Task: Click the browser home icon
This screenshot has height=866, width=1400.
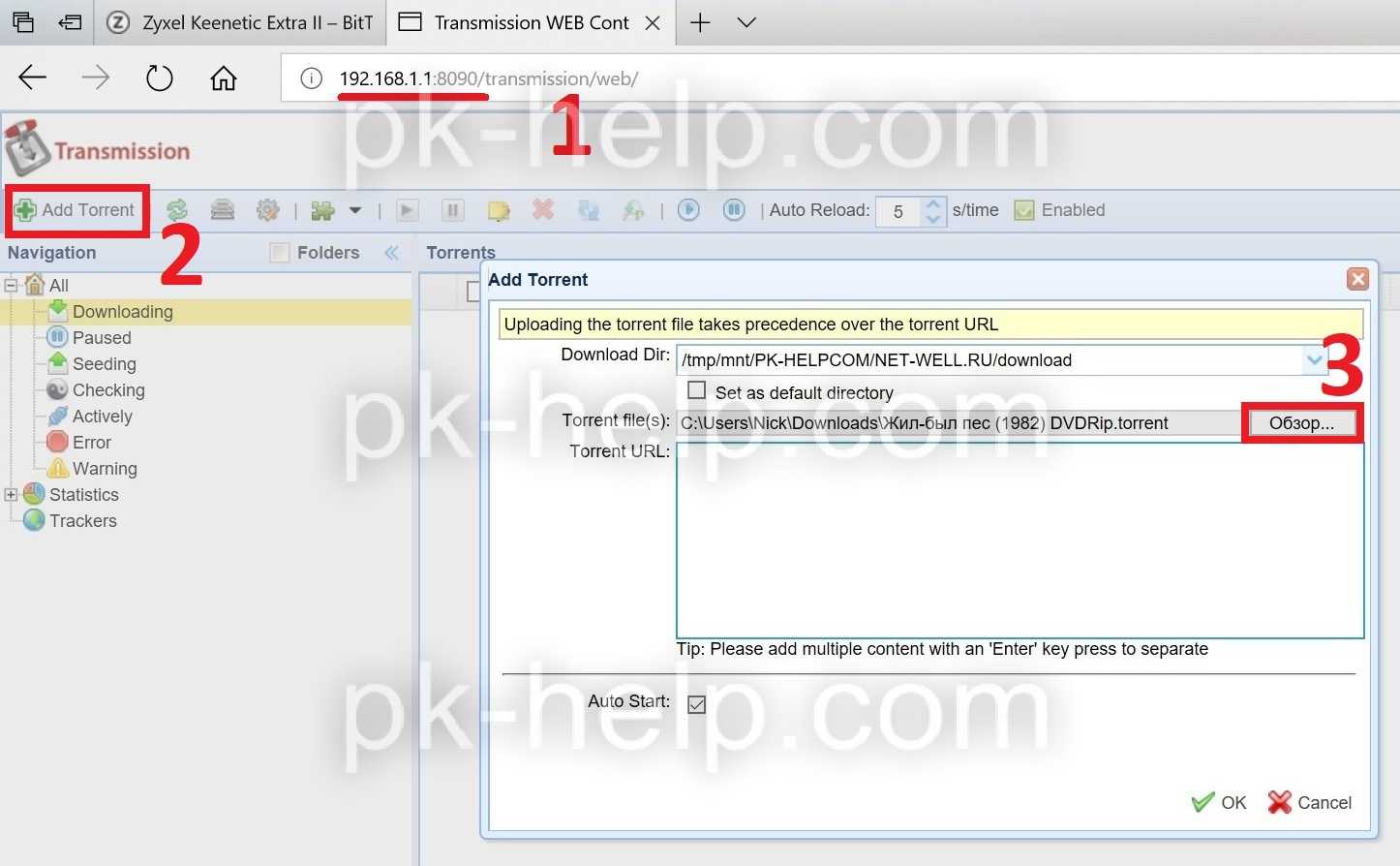Action: [x=224, y=78]
